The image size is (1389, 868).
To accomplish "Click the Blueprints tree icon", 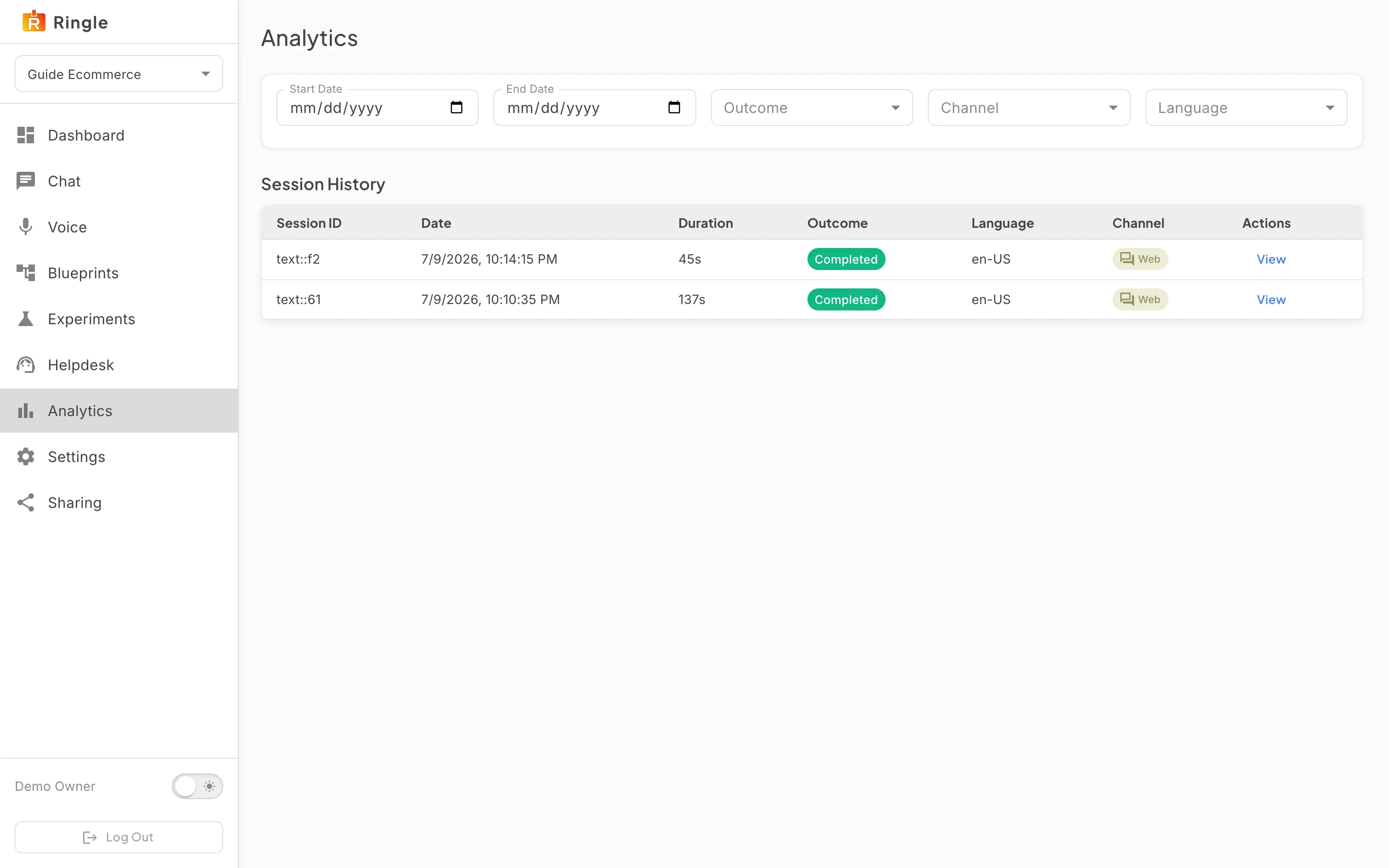I will click(26, 273).
